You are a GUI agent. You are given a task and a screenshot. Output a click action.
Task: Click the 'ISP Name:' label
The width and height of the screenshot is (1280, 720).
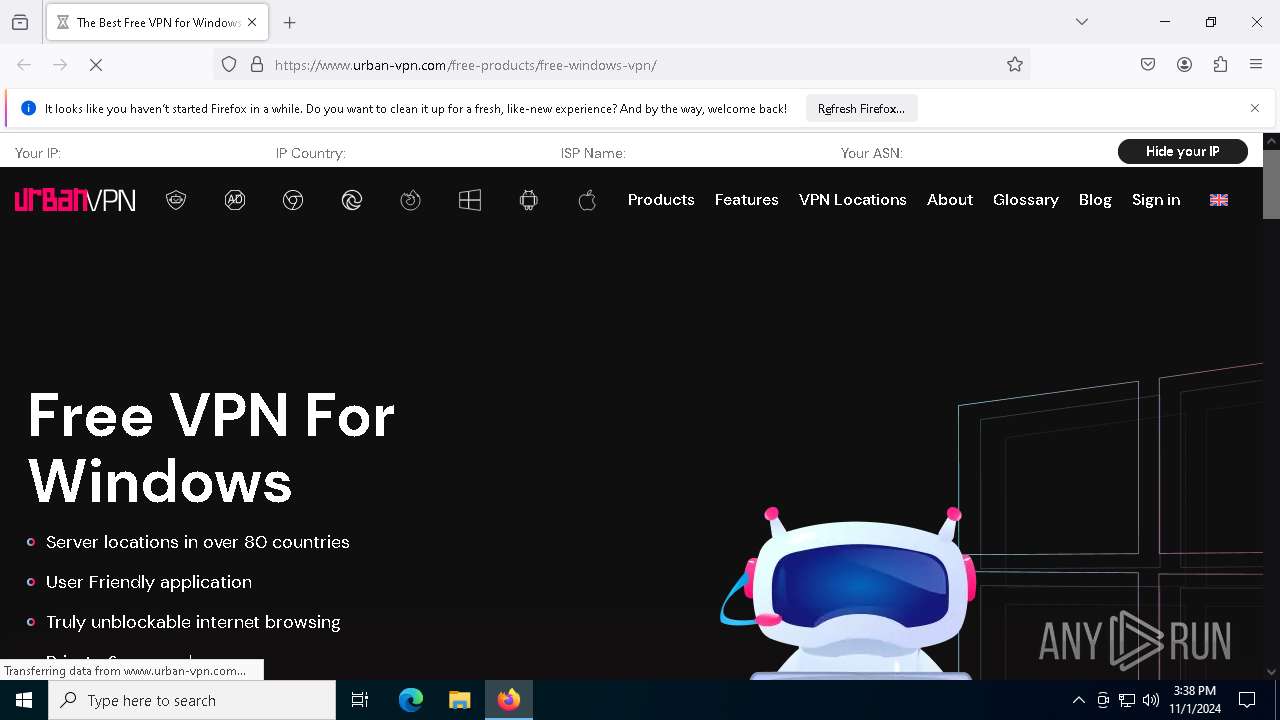(x=593, y=153)
